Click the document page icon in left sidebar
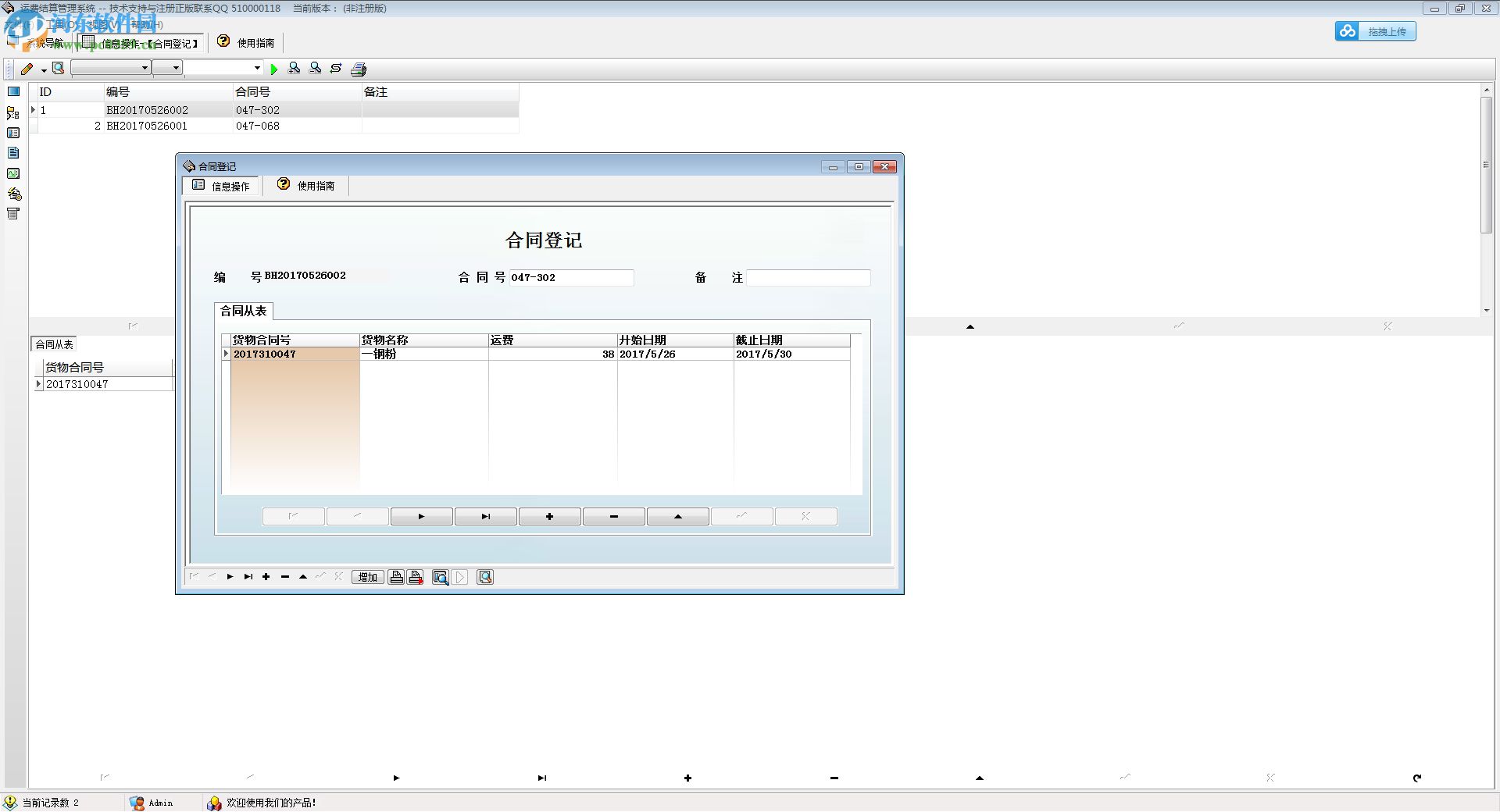 click(13, 153)
